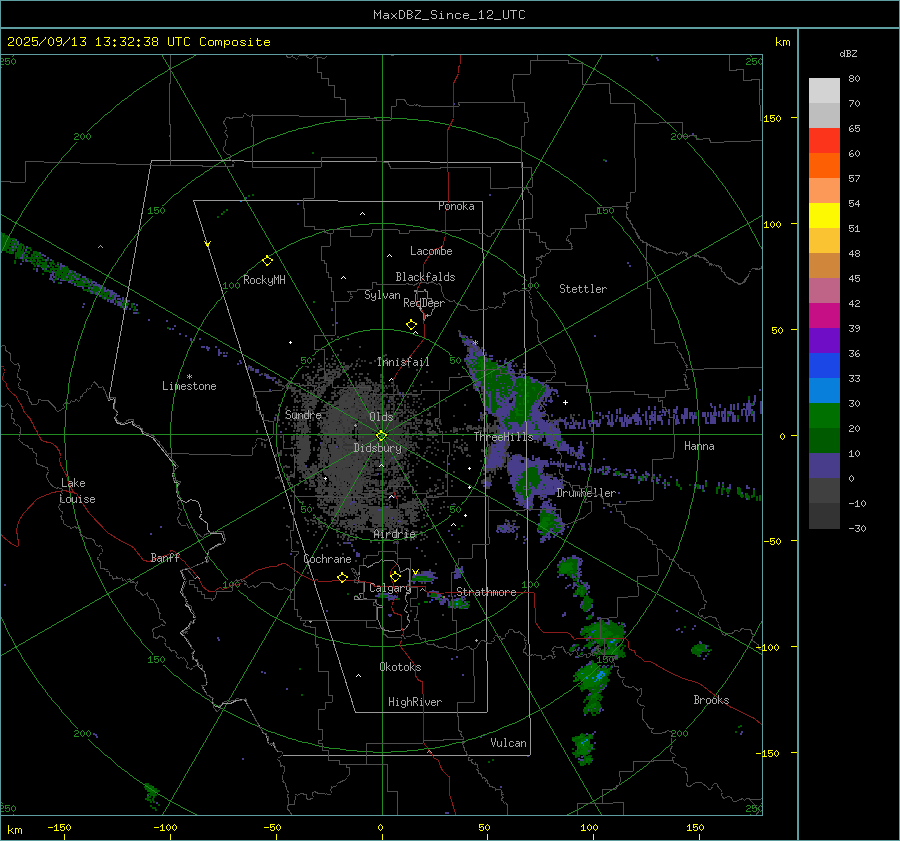Select the RedDeer label

tap(424, 303)
